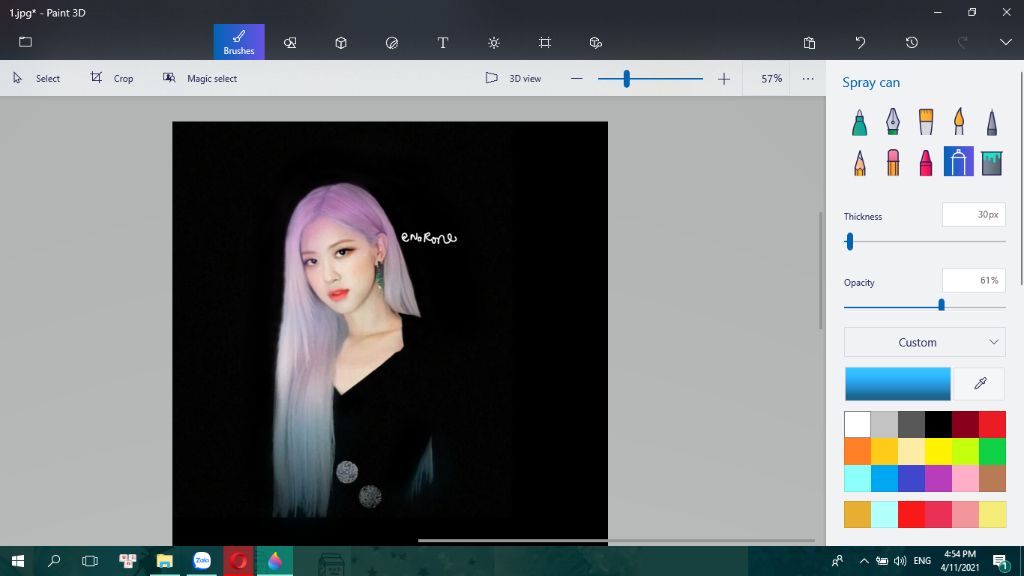Choose the white color swatch
Viewport: 1024px width, 576px height.
pos(857,424)
